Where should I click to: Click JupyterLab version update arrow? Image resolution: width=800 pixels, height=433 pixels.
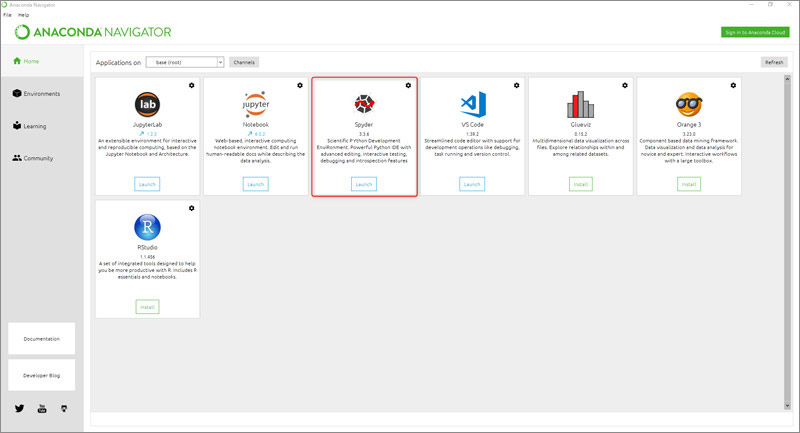[x=141, y=134]
